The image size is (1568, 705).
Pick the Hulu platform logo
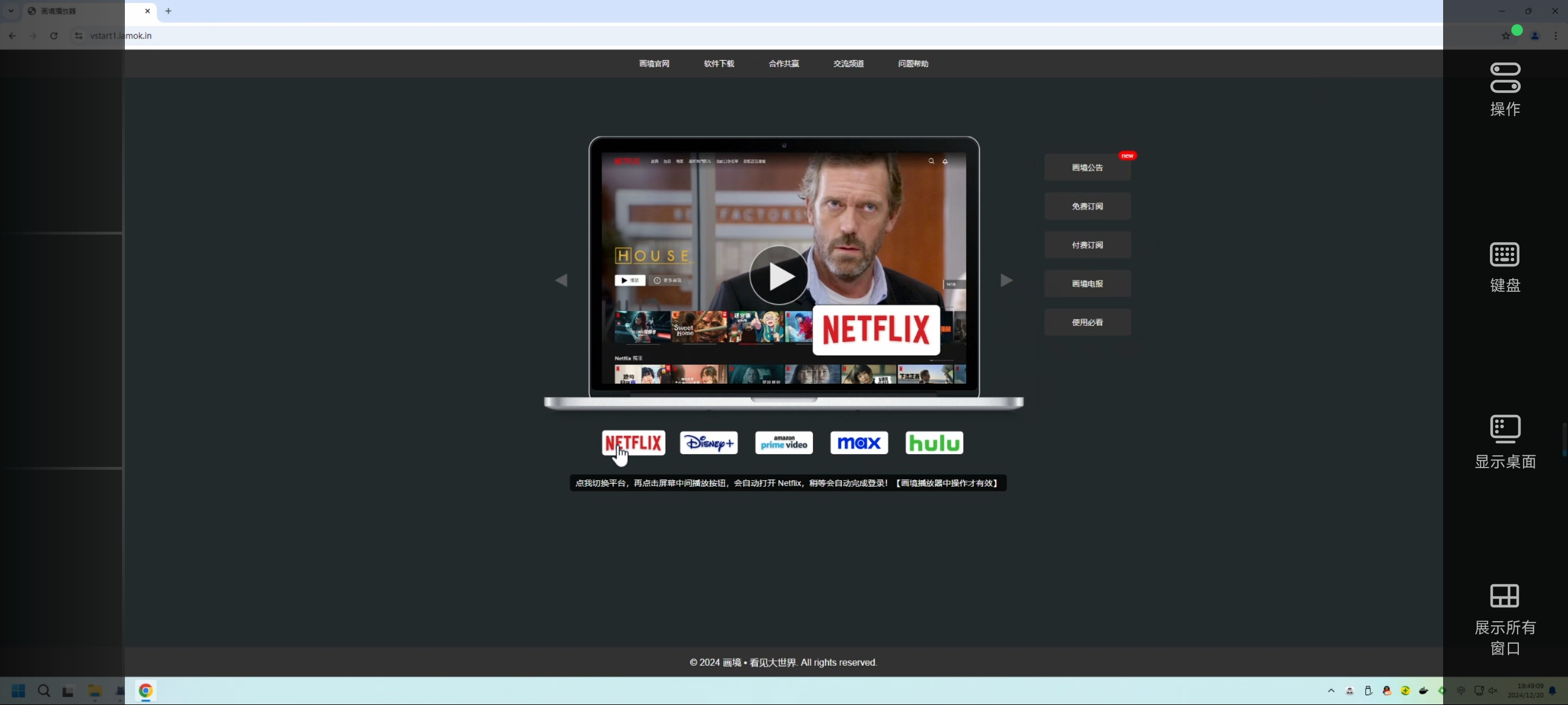[934, 443]
